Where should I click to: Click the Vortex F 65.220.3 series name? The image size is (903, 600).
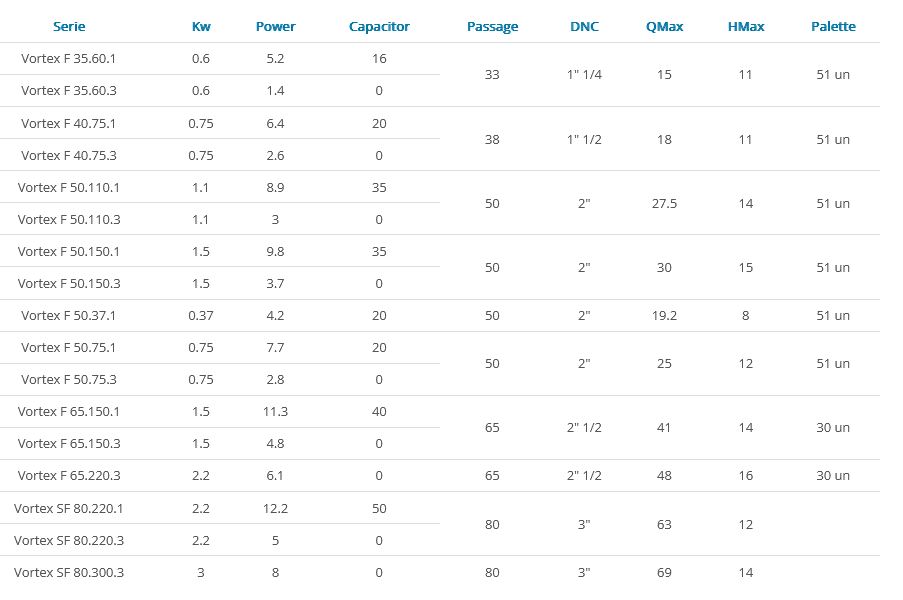click(x=69, y=476)
